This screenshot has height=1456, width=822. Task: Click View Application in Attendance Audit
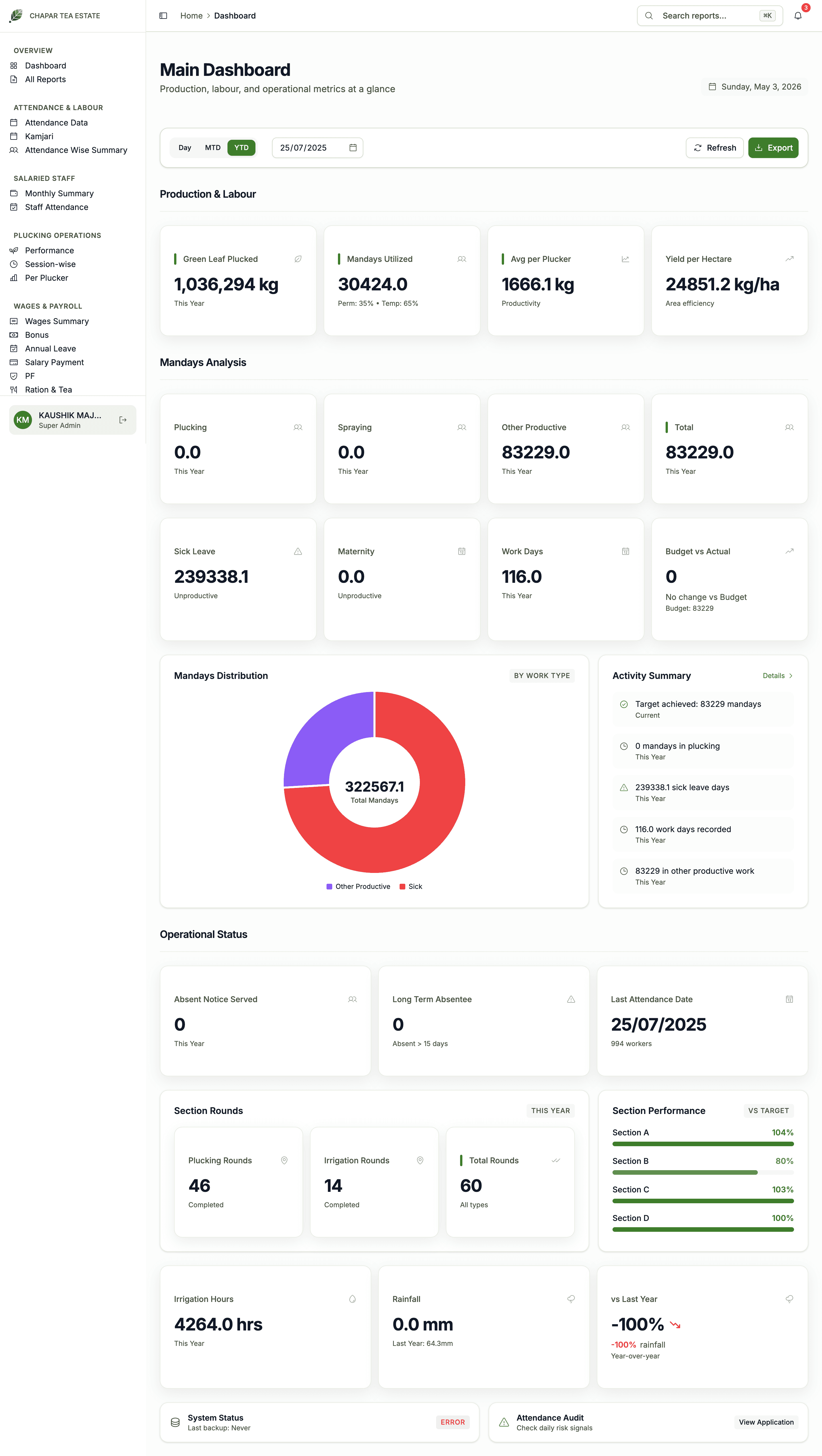(766, 1423)
